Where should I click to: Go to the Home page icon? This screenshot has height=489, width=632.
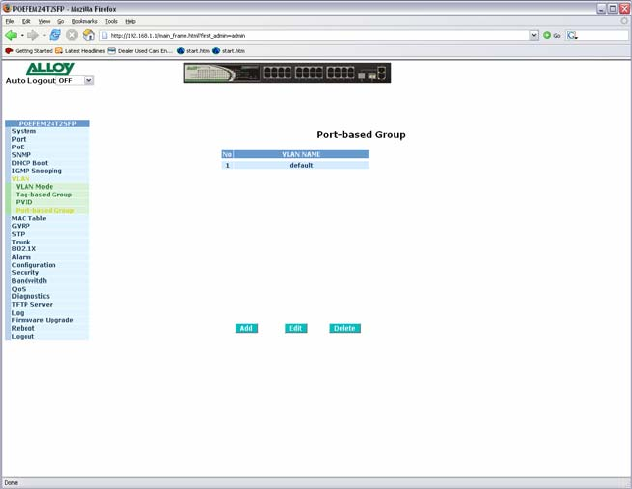click(89, 35)
